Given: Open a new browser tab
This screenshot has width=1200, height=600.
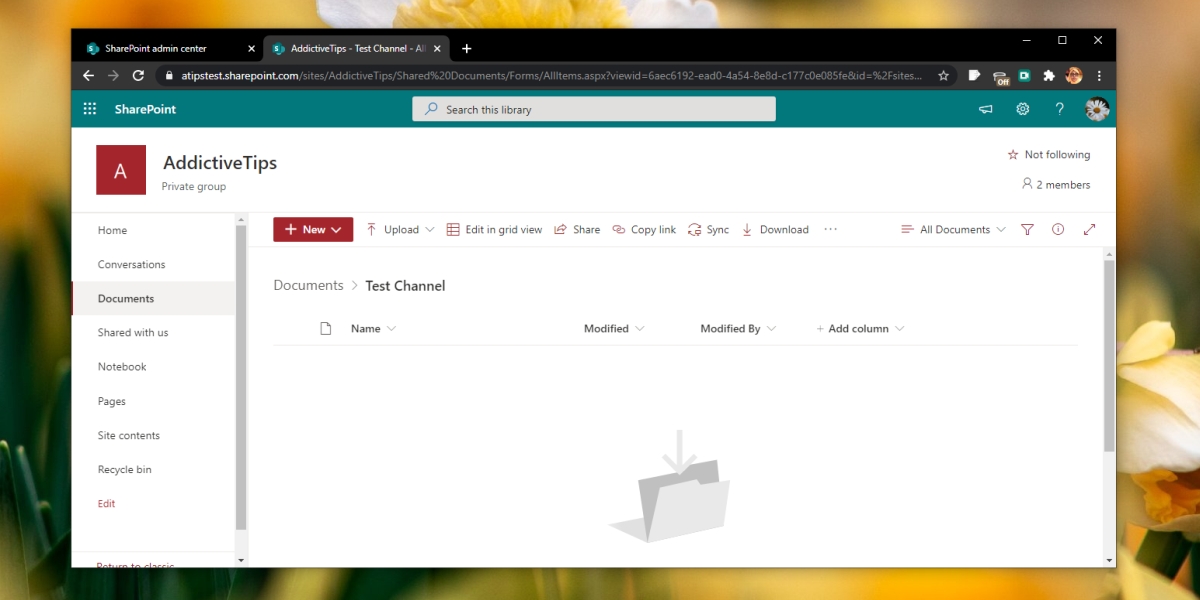Looking at the screenshot, I should [466, 48].
